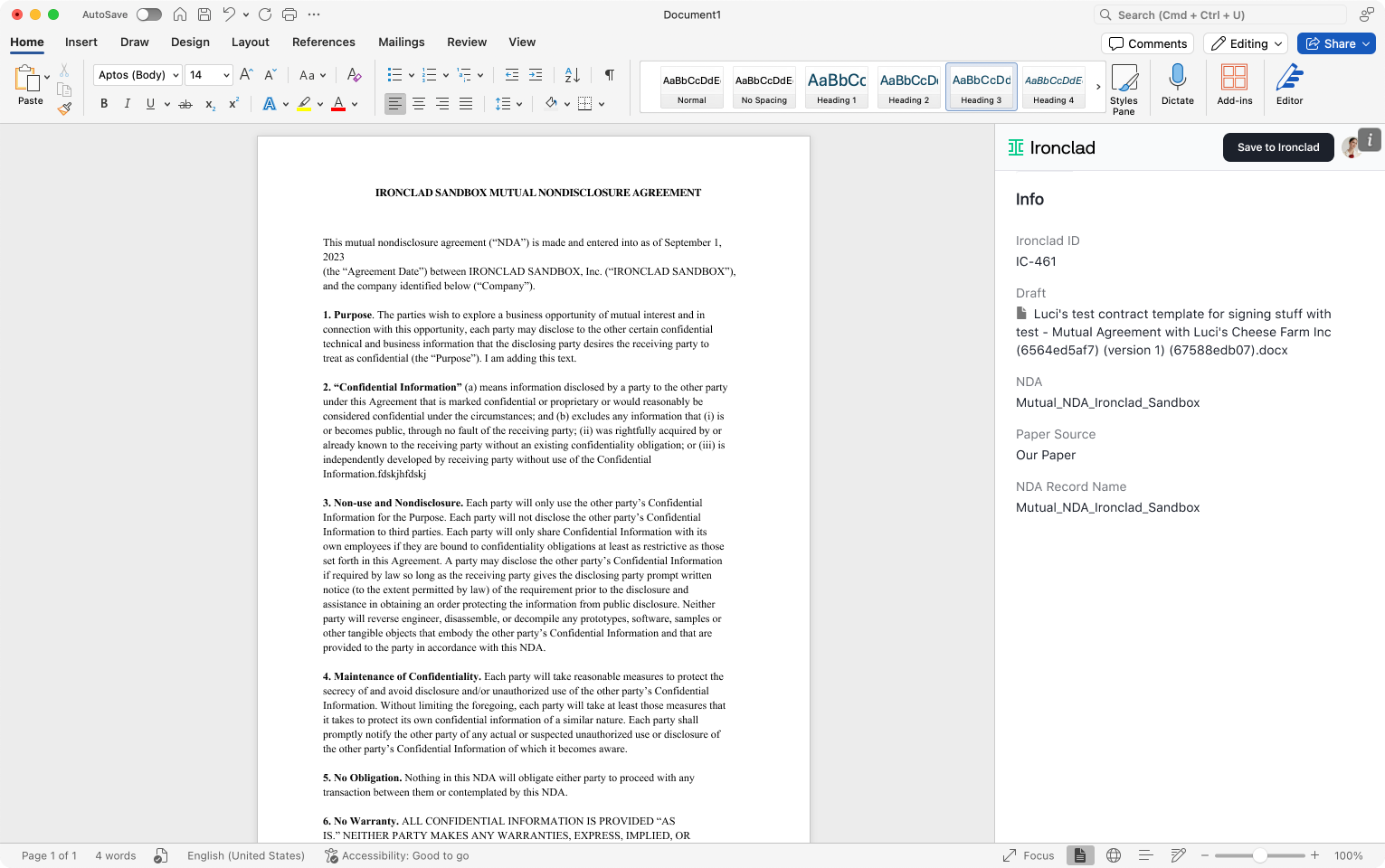
Task: Open text effects A icon
Action: click(x=270, y=104)
